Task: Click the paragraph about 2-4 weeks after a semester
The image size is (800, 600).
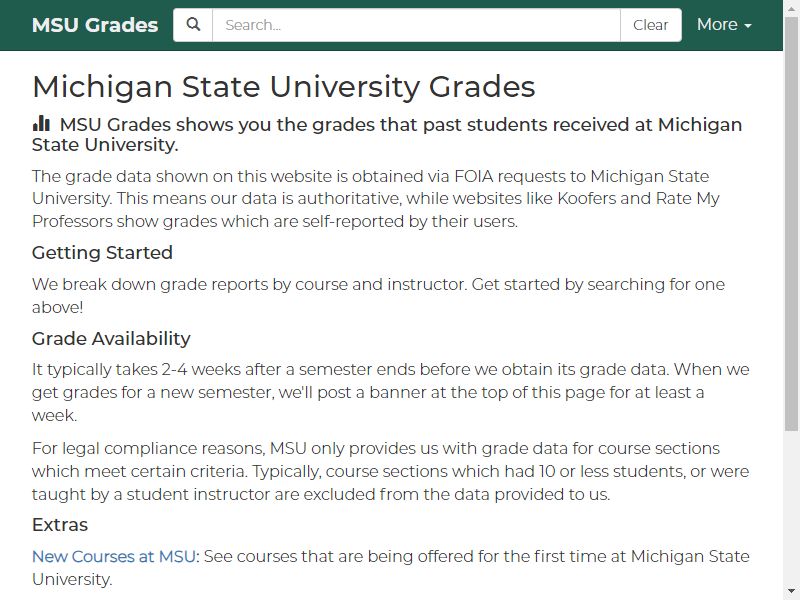Action: point(390,392)
